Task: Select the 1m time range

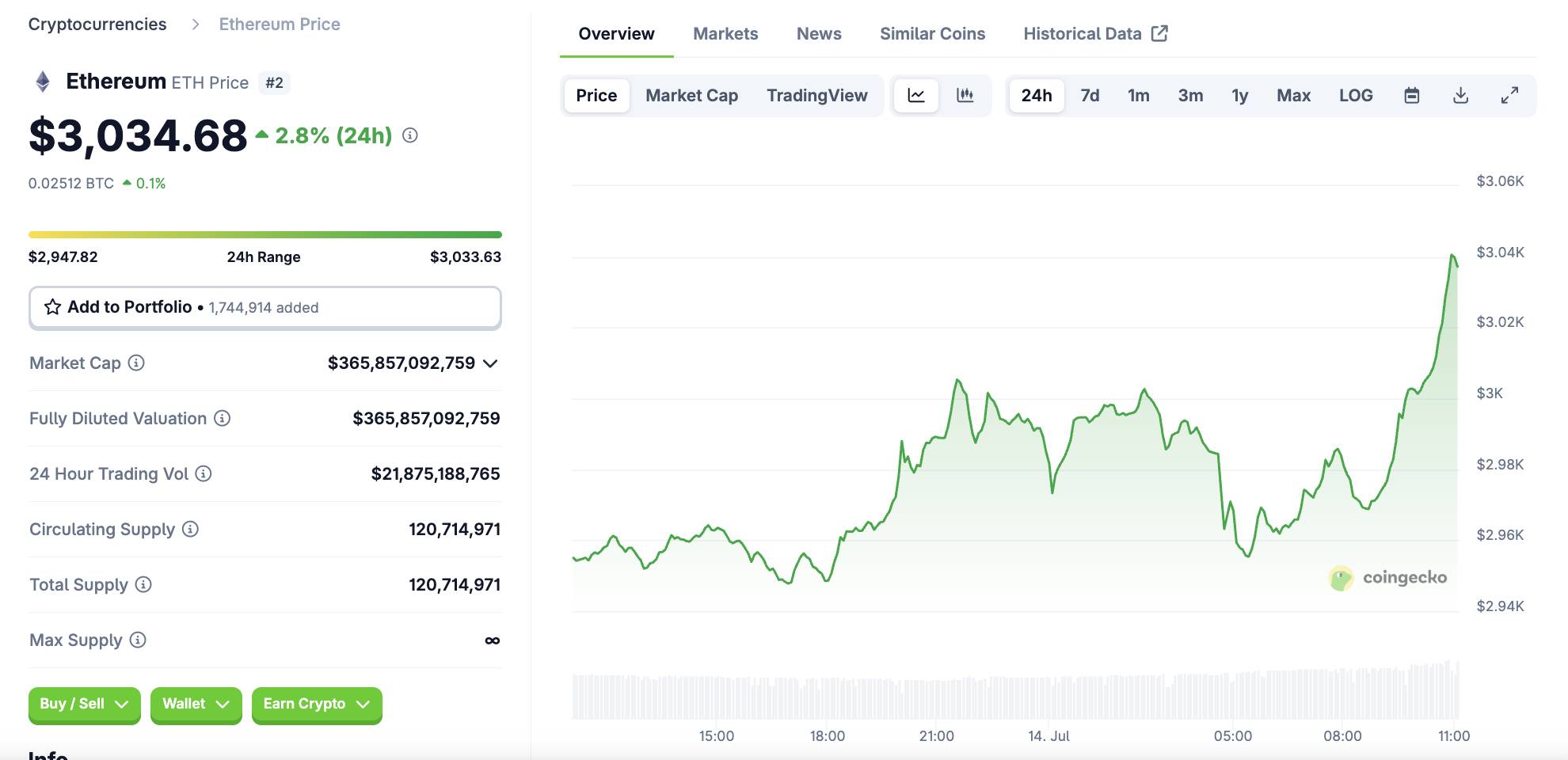Action: point(1138,96)
